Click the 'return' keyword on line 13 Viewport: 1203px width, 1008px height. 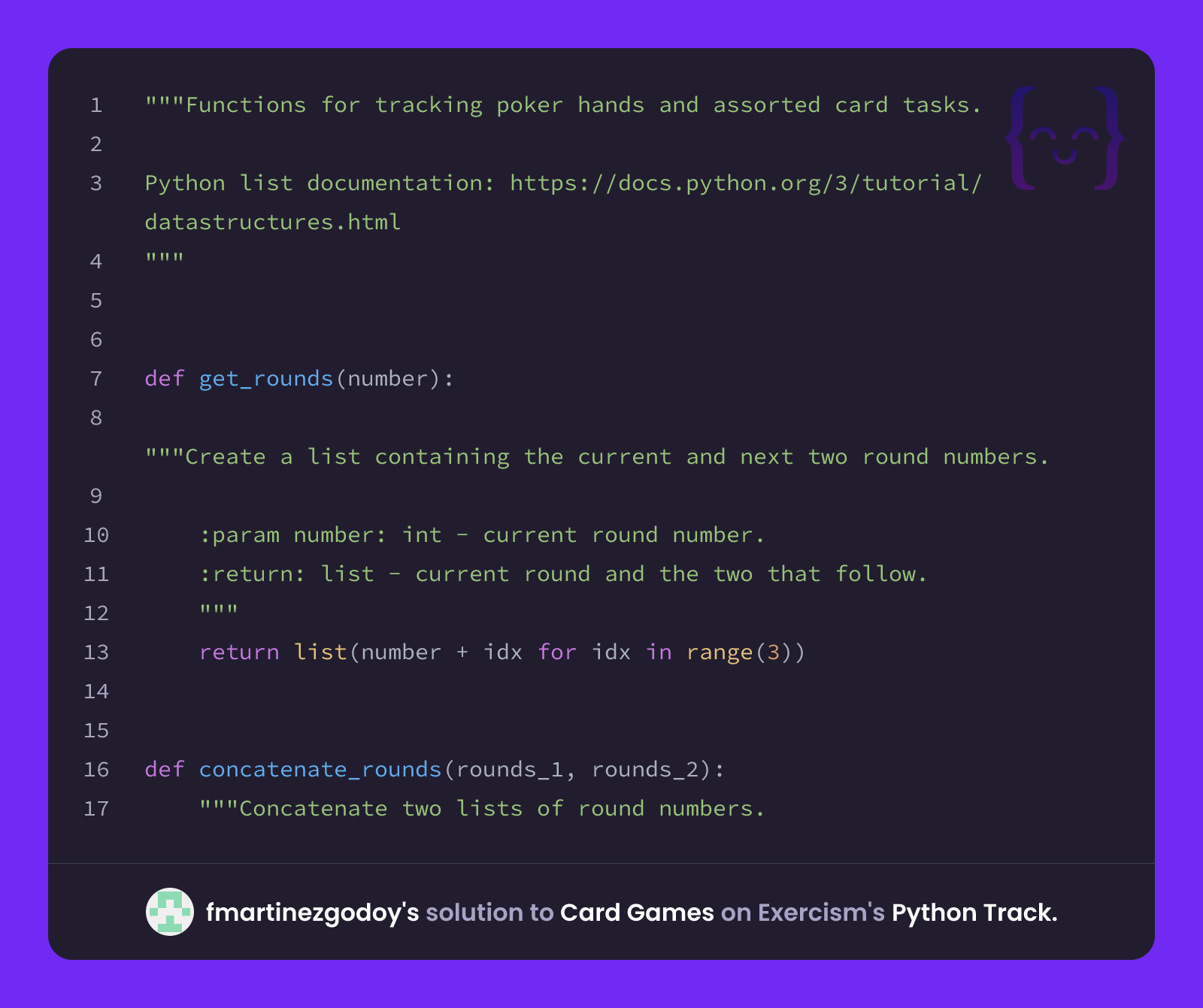239,652
